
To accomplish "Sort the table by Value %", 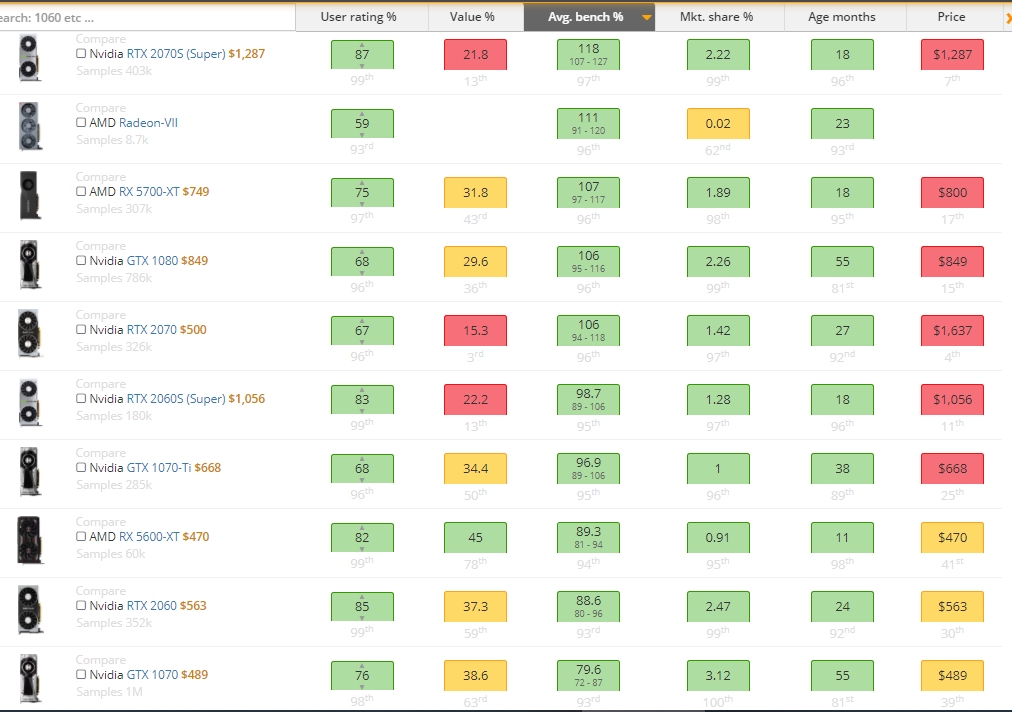I will click(475, 17).
